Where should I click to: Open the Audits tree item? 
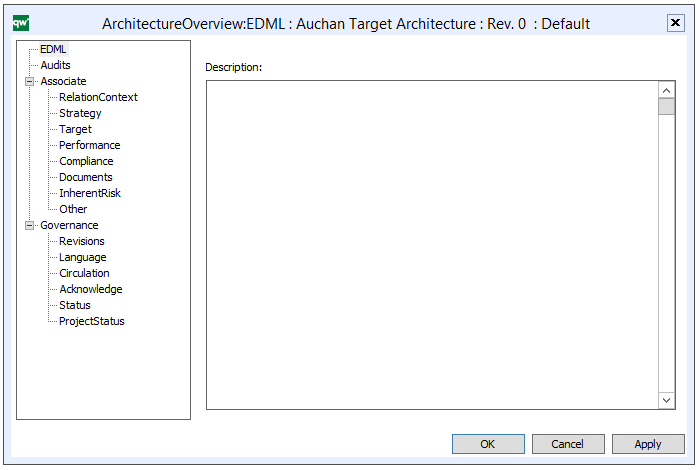(x=55, y=65)
